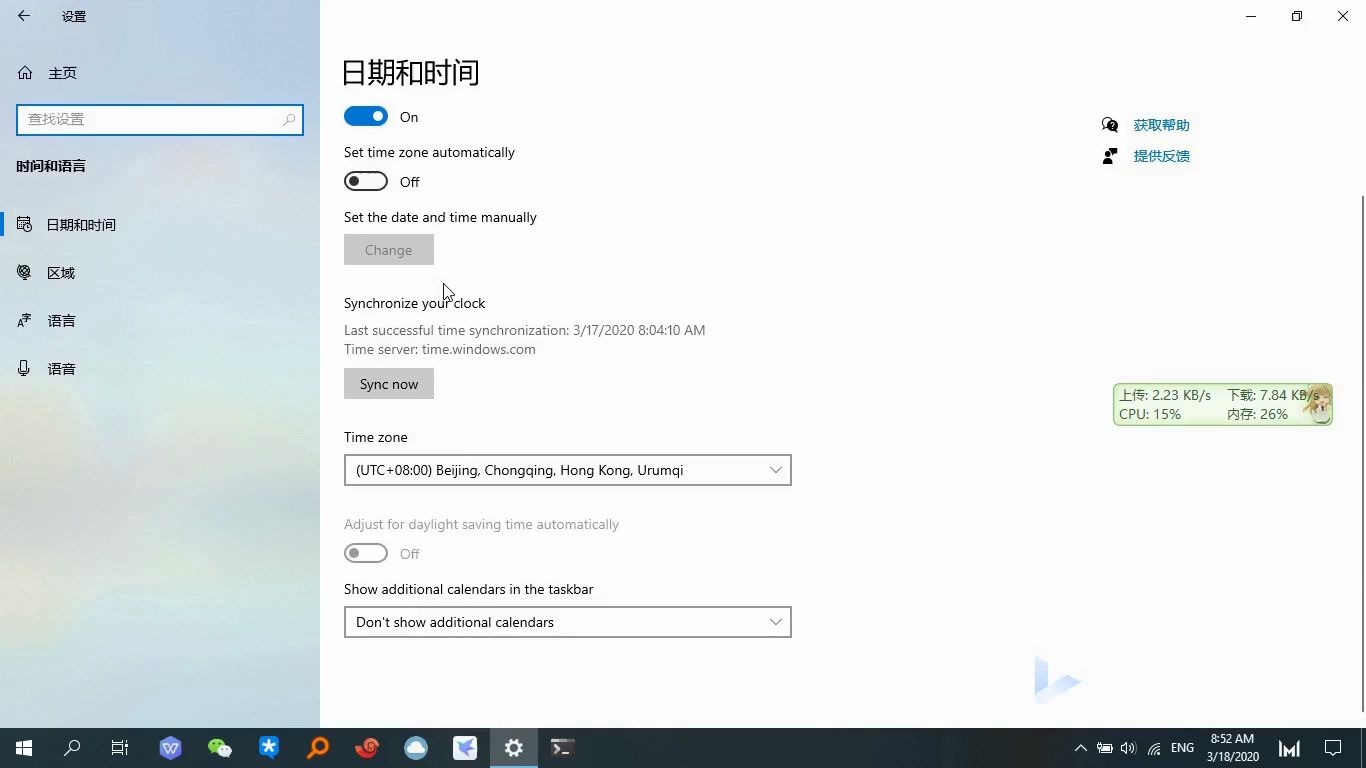The width and height of the screenshot is (1366, 768).
Task: Launch the WPS Office taskbar icon
Action: (170, 747)
